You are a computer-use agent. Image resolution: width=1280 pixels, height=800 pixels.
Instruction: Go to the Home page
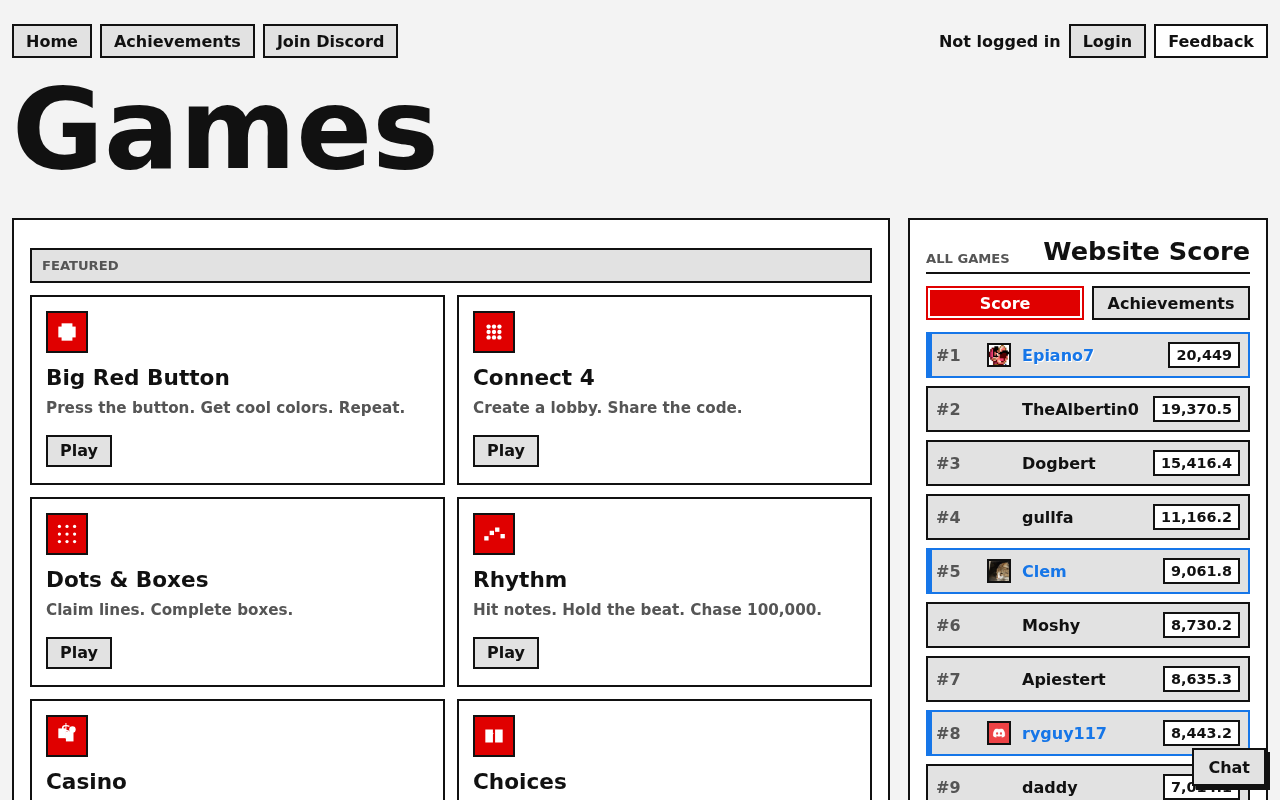click(52, 41)
